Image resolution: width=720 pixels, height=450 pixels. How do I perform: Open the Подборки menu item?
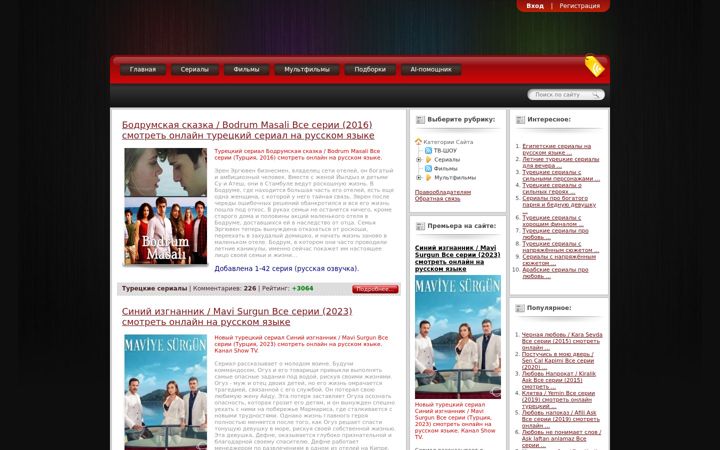[370, 70]
